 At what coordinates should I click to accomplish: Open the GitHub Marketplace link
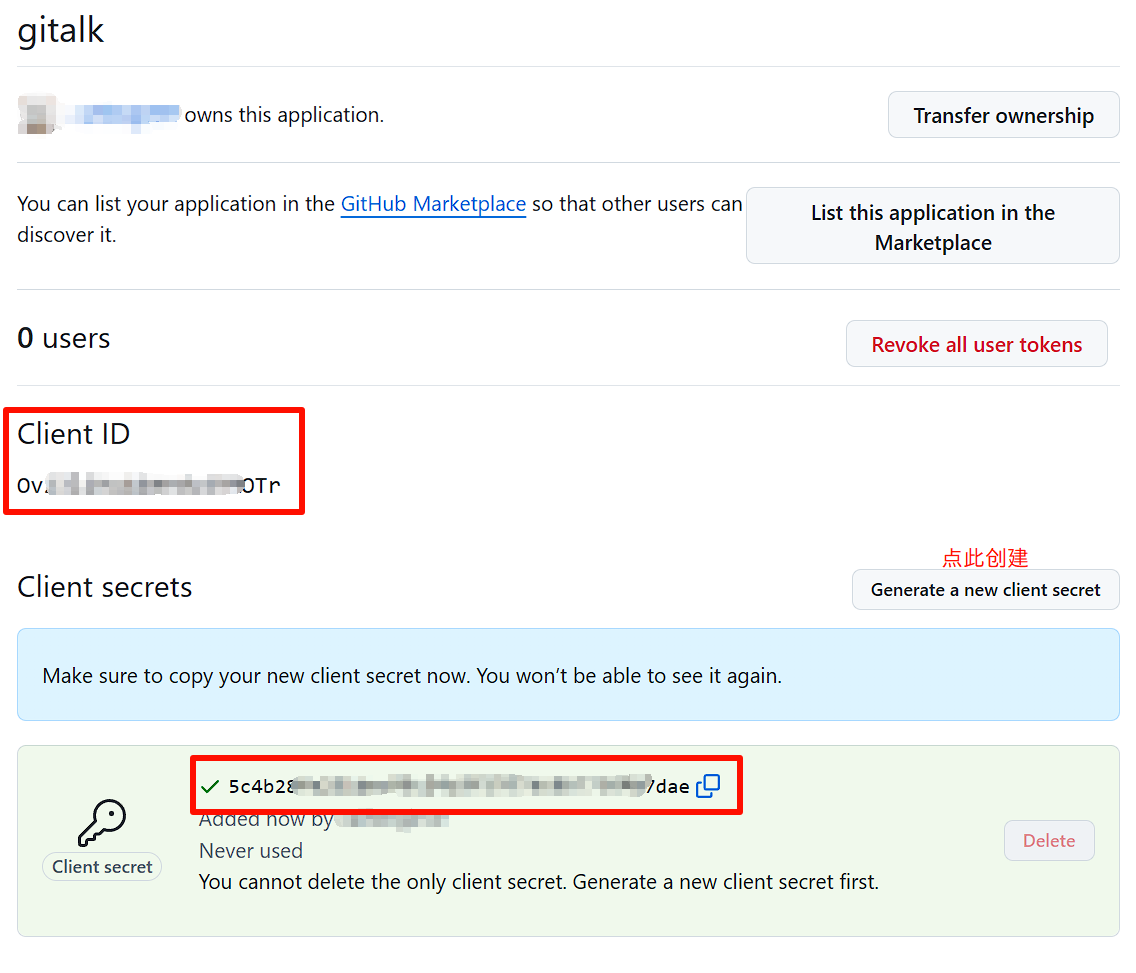pos(433,204)
